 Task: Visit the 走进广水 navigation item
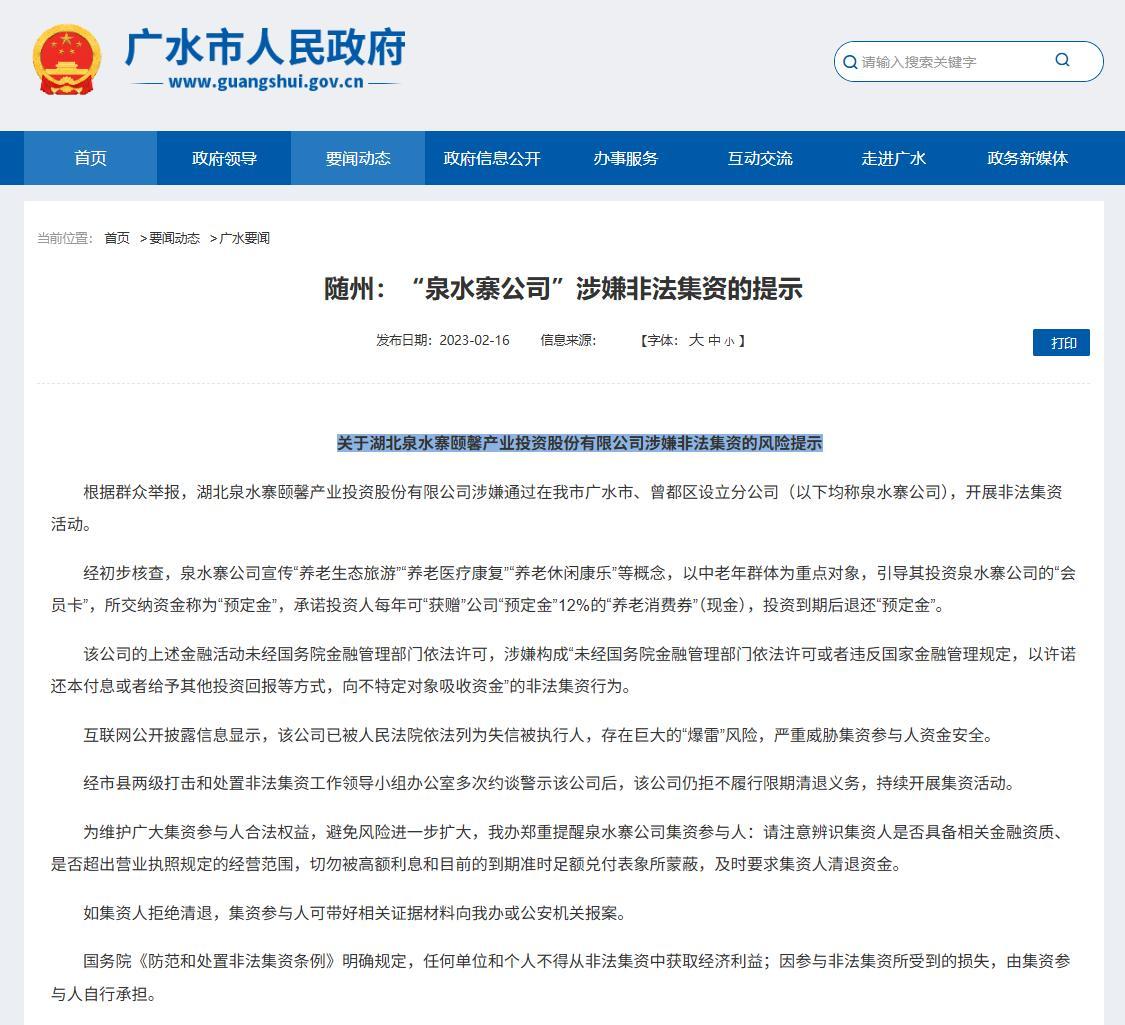(x=894, y=158)
